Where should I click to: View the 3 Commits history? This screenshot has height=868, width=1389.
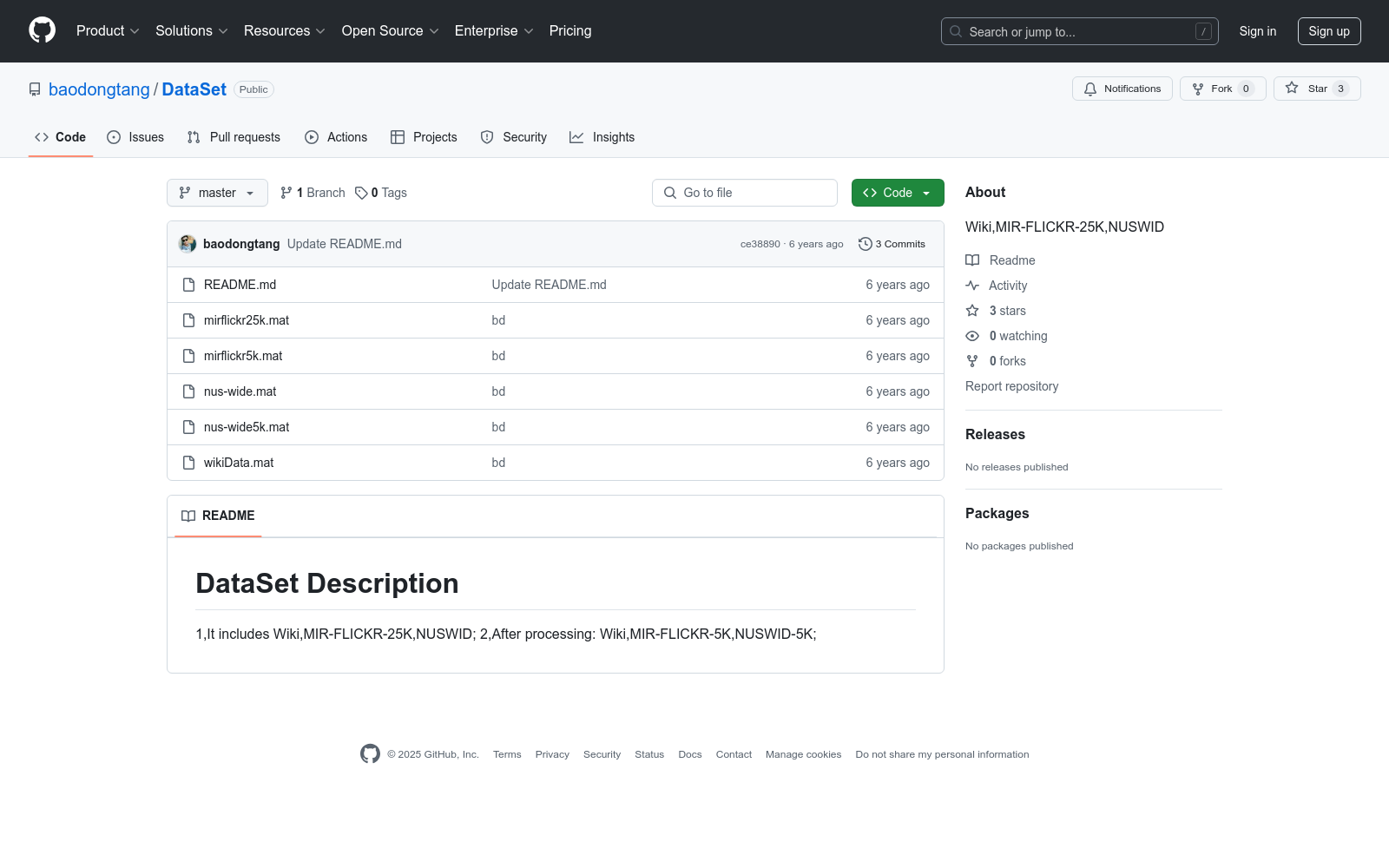point(892,244)
